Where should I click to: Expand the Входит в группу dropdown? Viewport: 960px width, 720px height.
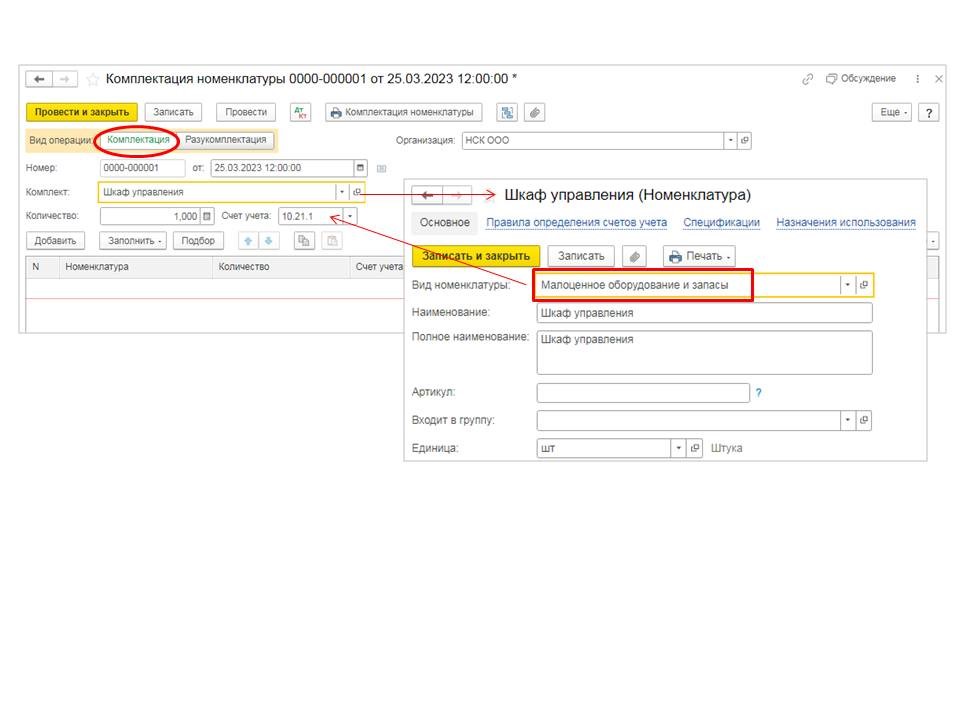point(847,420)
